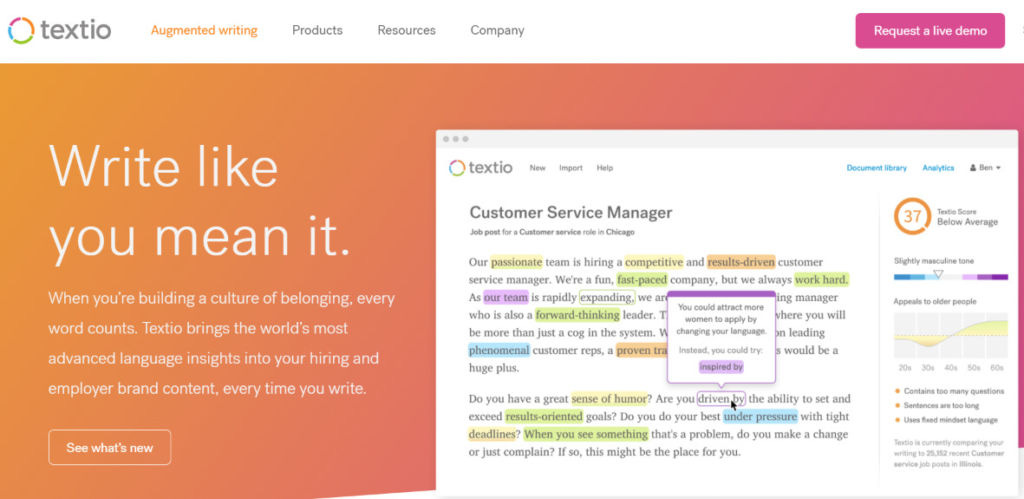Expand the Ben user dropdown

[985, 168]
